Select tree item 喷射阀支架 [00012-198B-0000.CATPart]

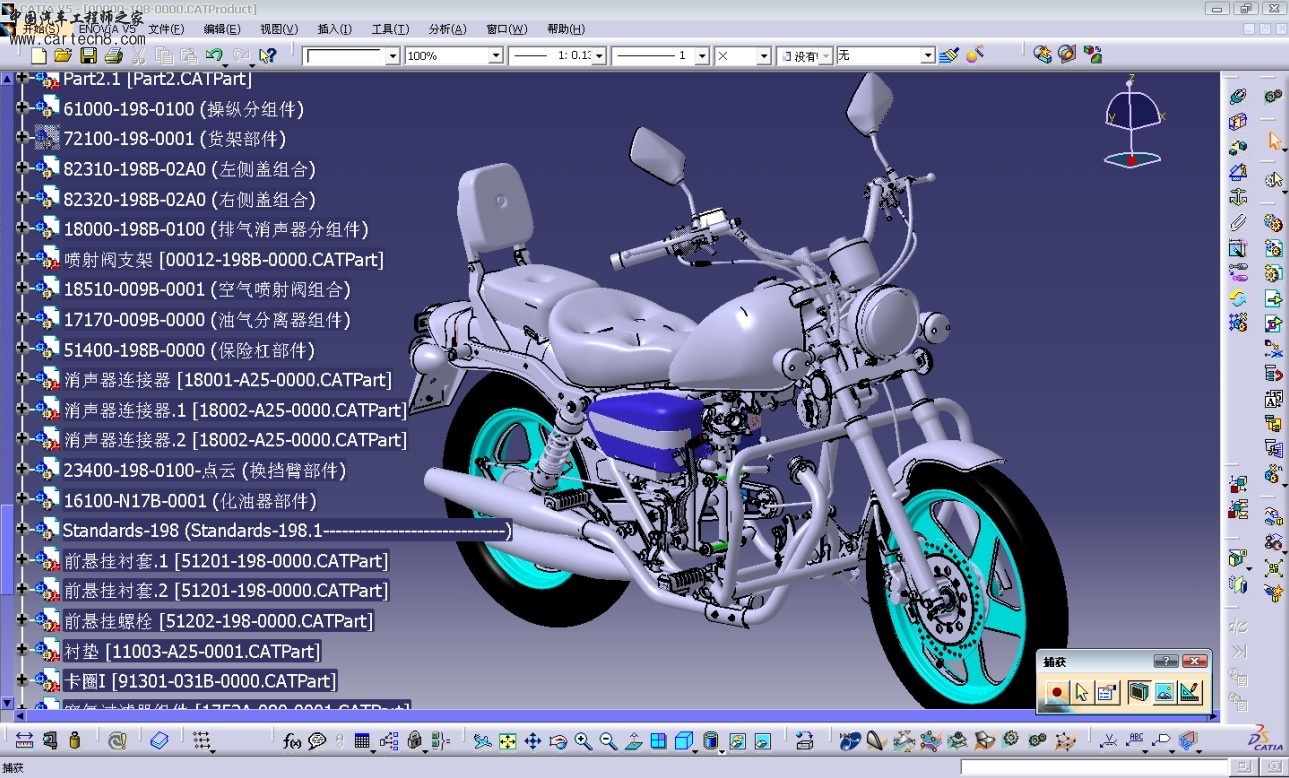tap(223, 259)
